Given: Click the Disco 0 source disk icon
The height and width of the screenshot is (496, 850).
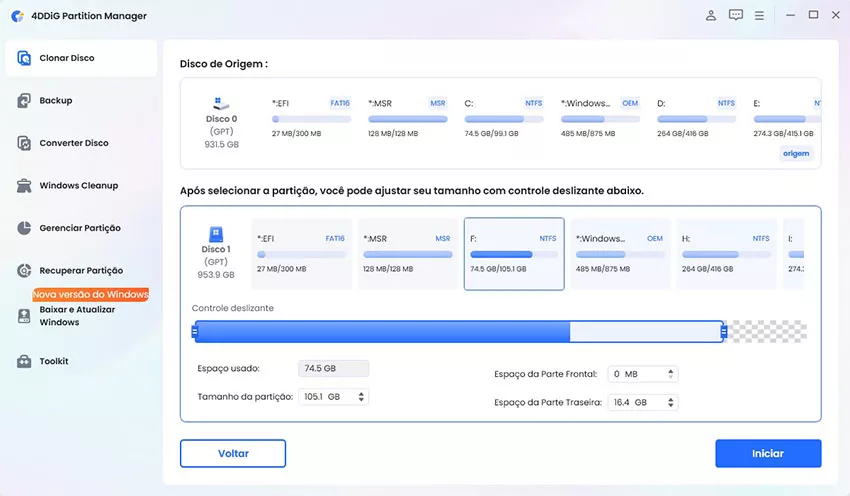Looking at the screenshot, I should [221, 103].
